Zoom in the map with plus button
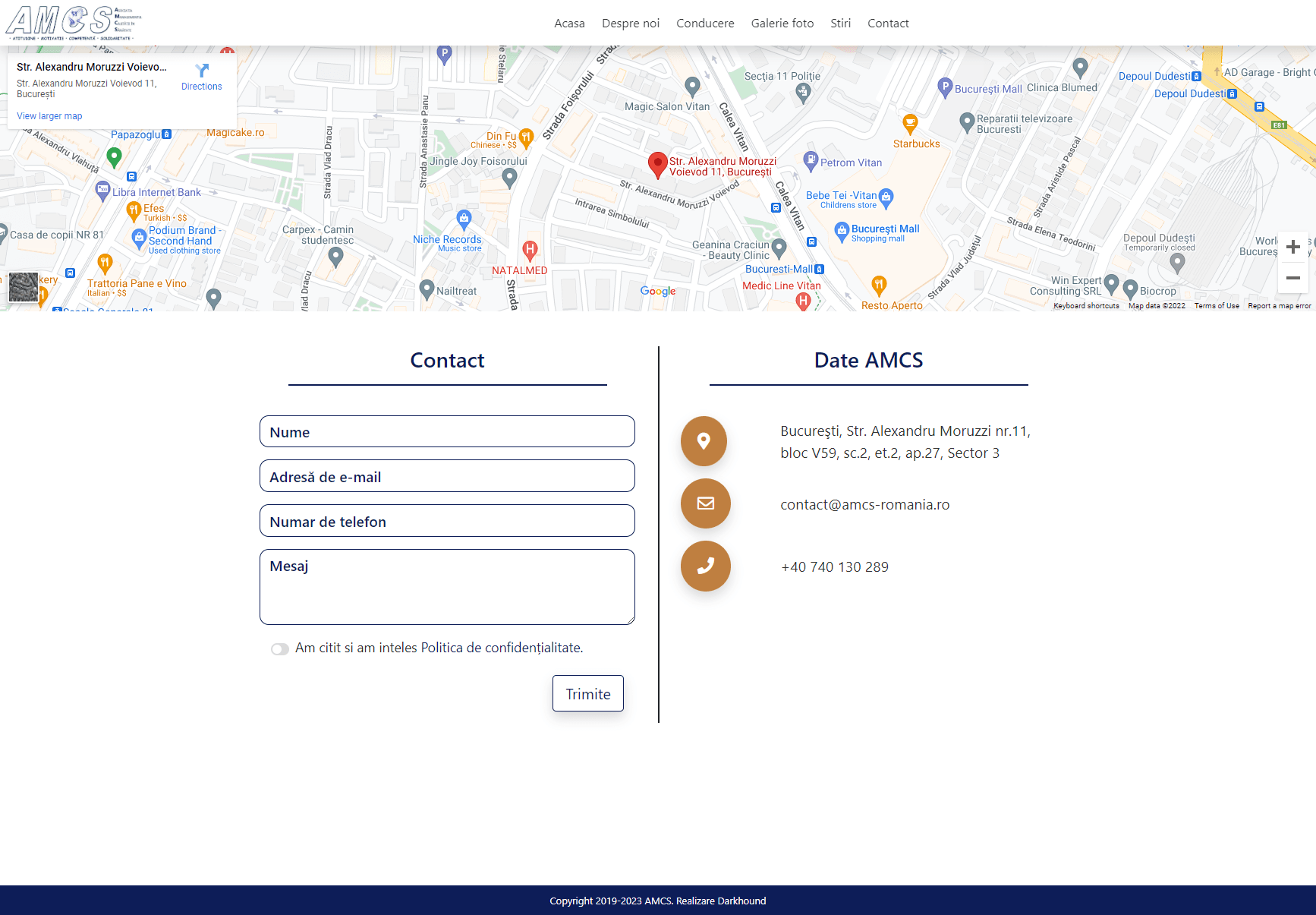Image resolution: width=1316 pixels, height=915 pixels. pos(1293,247)
